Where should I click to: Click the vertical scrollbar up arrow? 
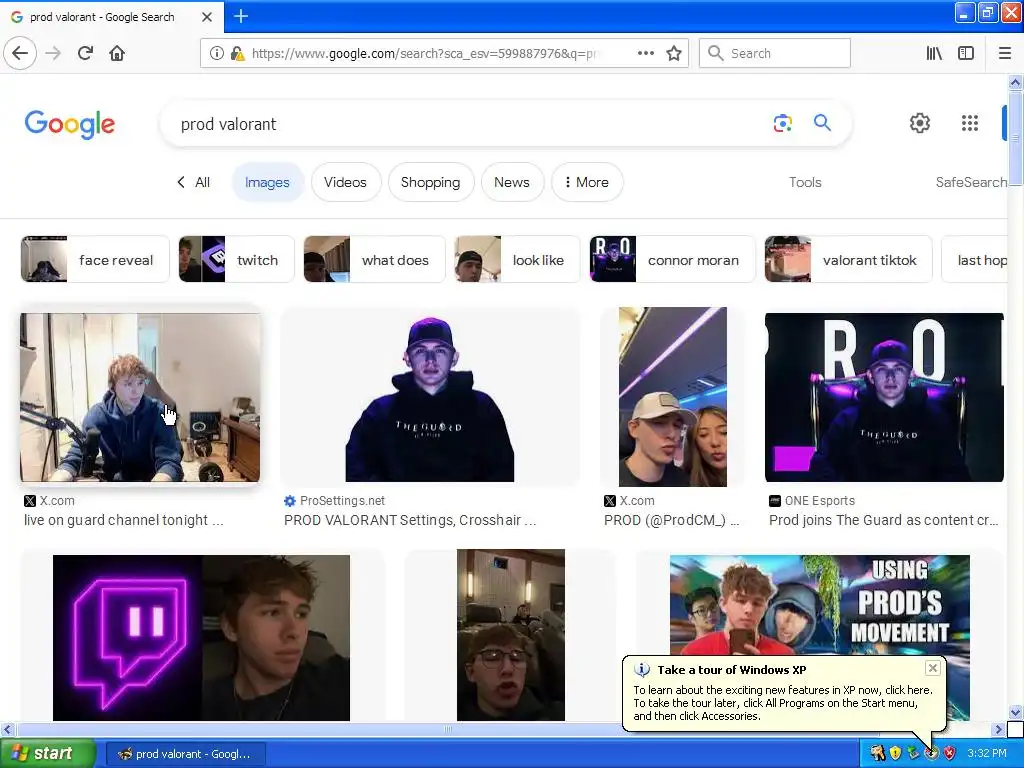pos(1015,82)
